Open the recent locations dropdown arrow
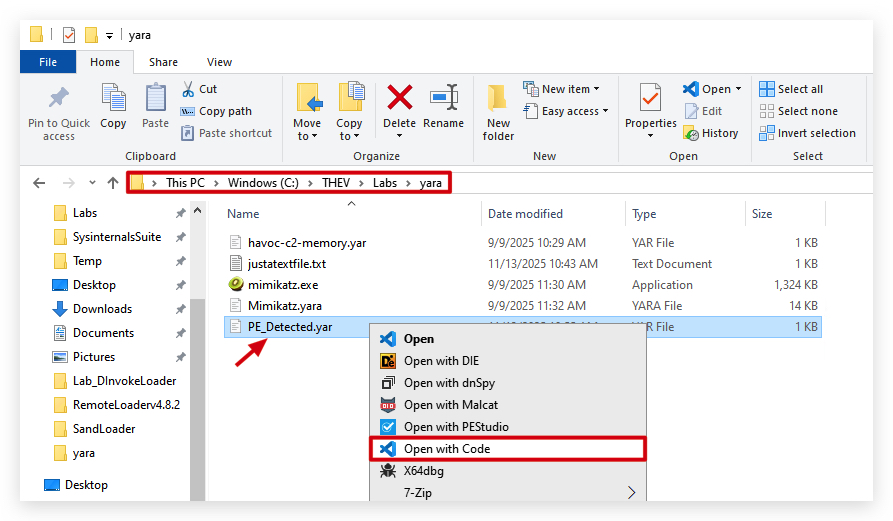This screenshot has width=893, height=521. (x=92, y=183)
